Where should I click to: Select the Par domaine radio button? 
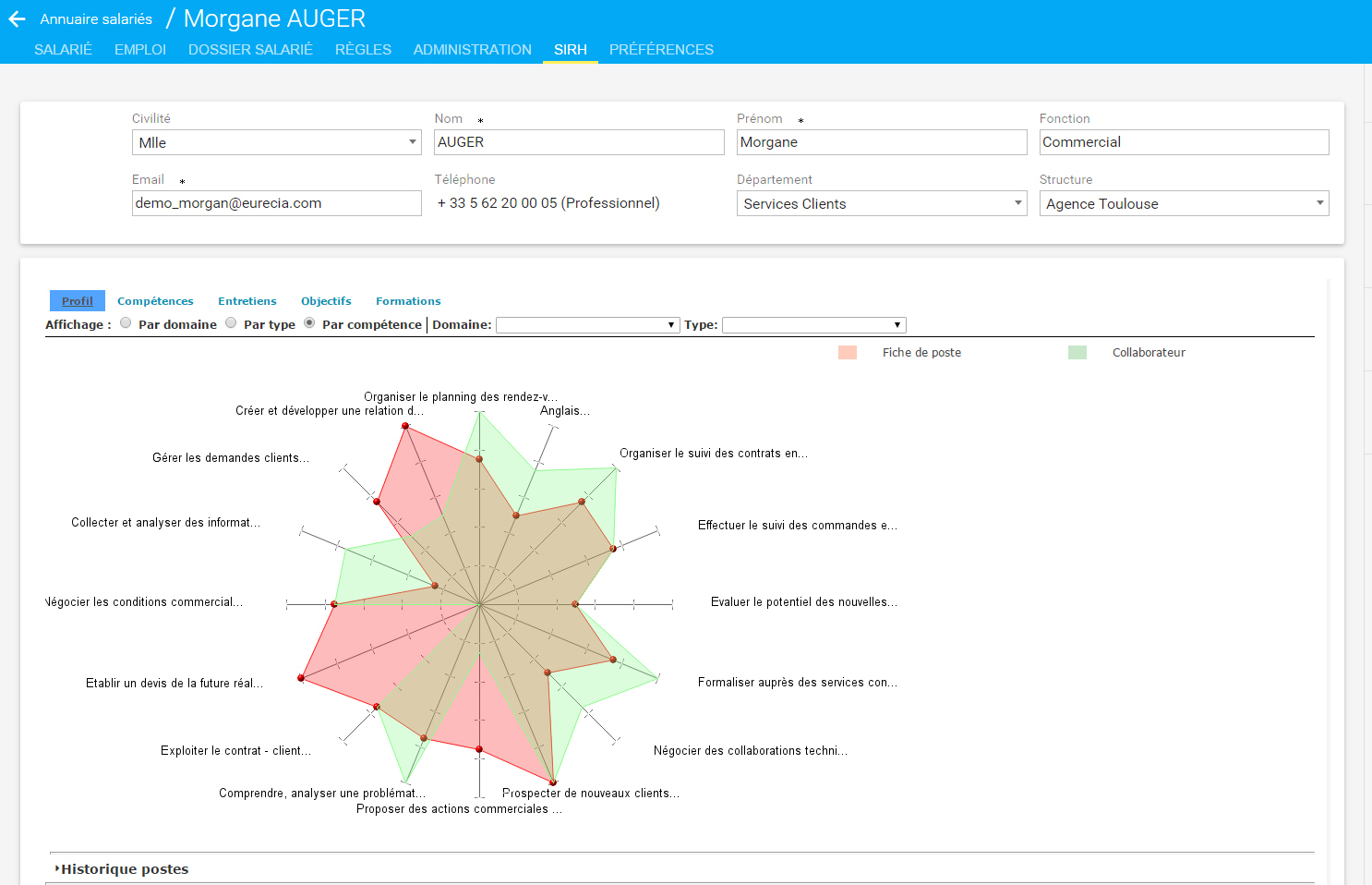tap(126, 323)
